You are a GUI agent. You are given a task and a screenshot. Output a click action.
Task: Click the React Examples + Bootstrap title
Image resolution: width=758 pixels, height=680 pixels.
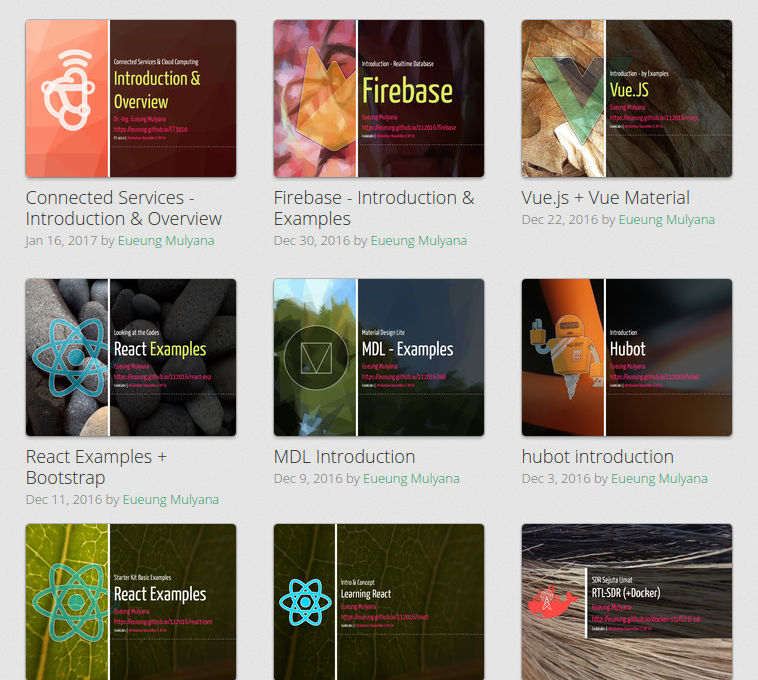pos(96,467)
